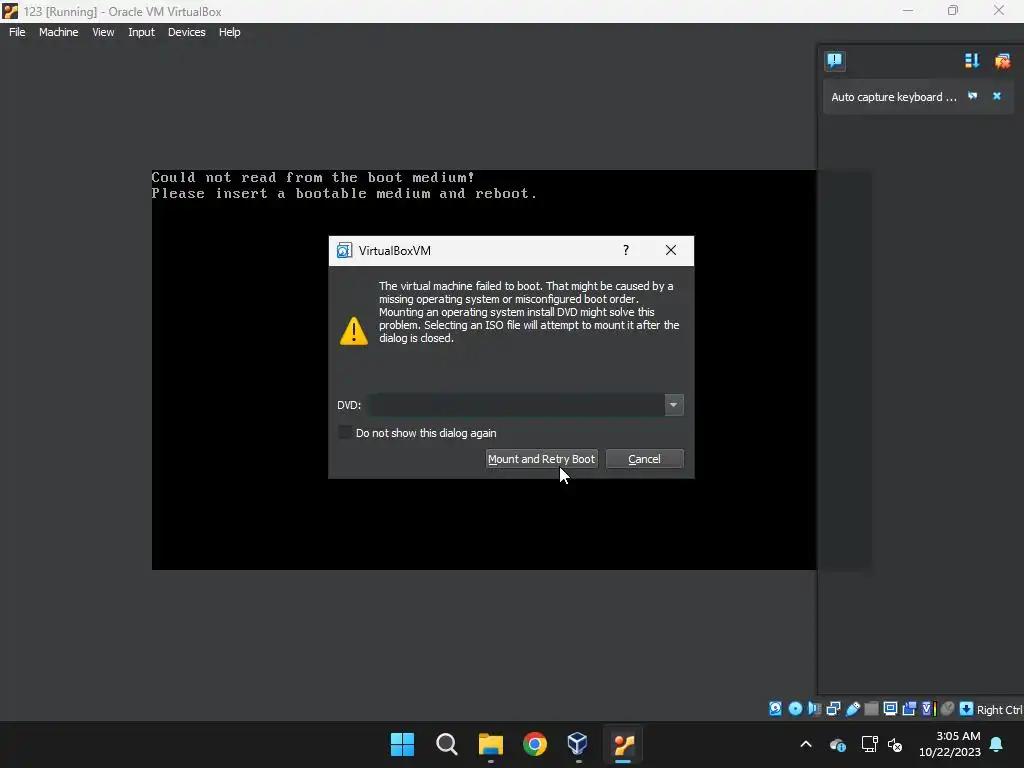Click the hard disk activity status icon

coord(775,709)
